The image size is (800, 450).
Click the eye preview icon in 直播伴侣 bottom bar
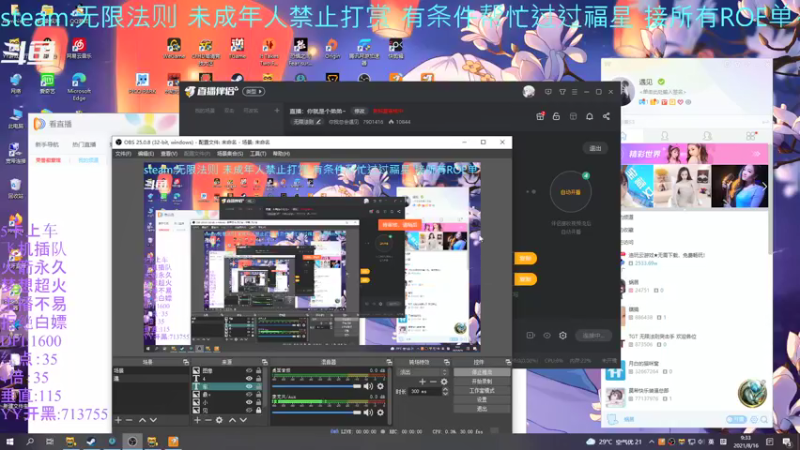[x=546, y=335]
